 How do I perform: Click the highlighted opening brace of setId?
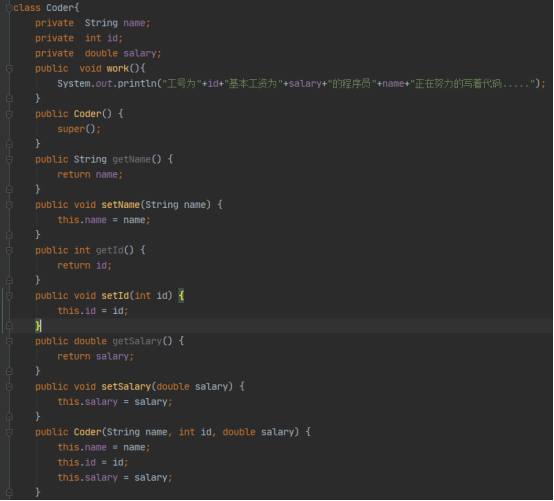coord(181,296)
